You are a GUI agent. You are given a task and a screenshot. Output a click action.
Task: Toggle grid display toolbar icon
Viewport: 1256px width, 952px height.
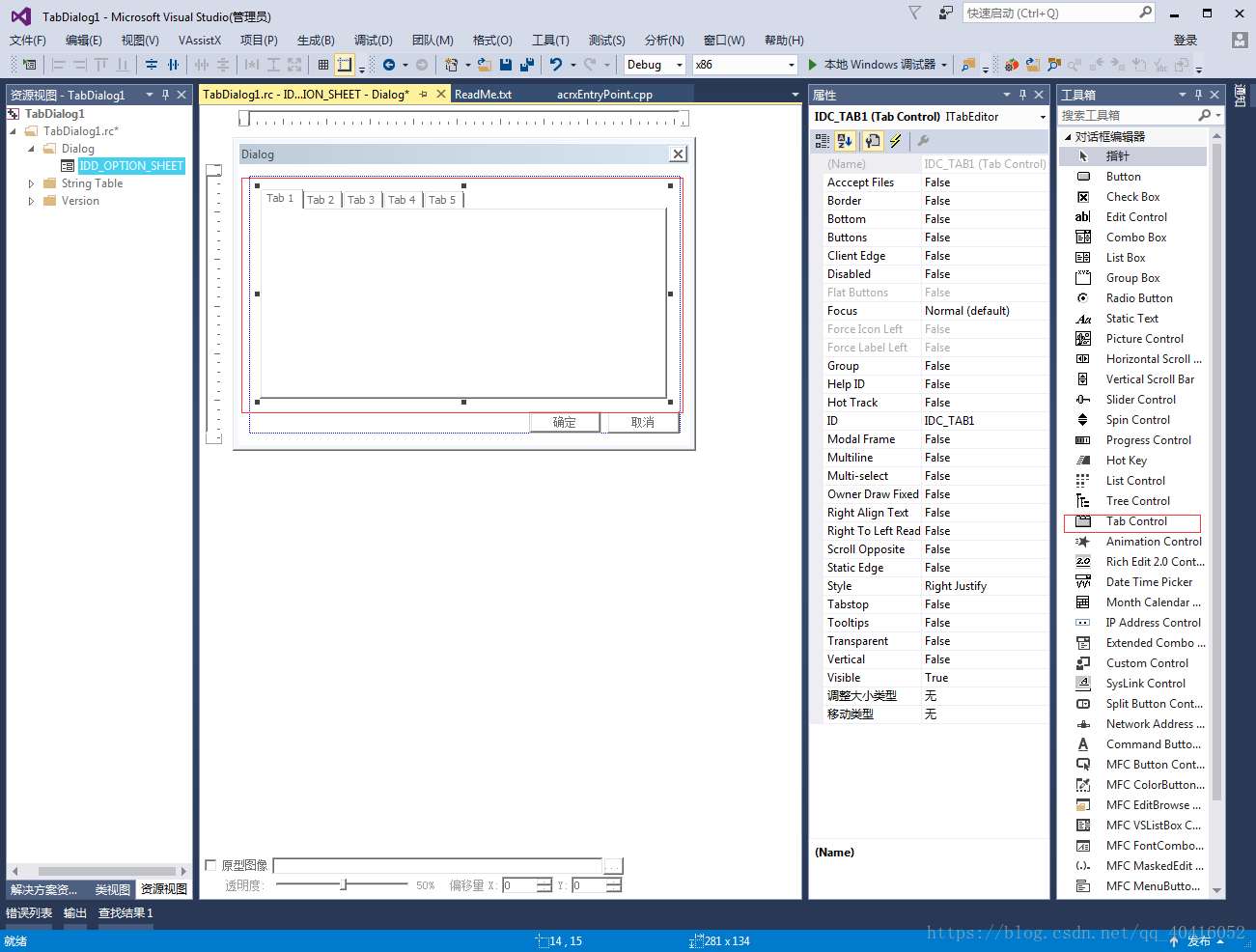pos(323,65)
